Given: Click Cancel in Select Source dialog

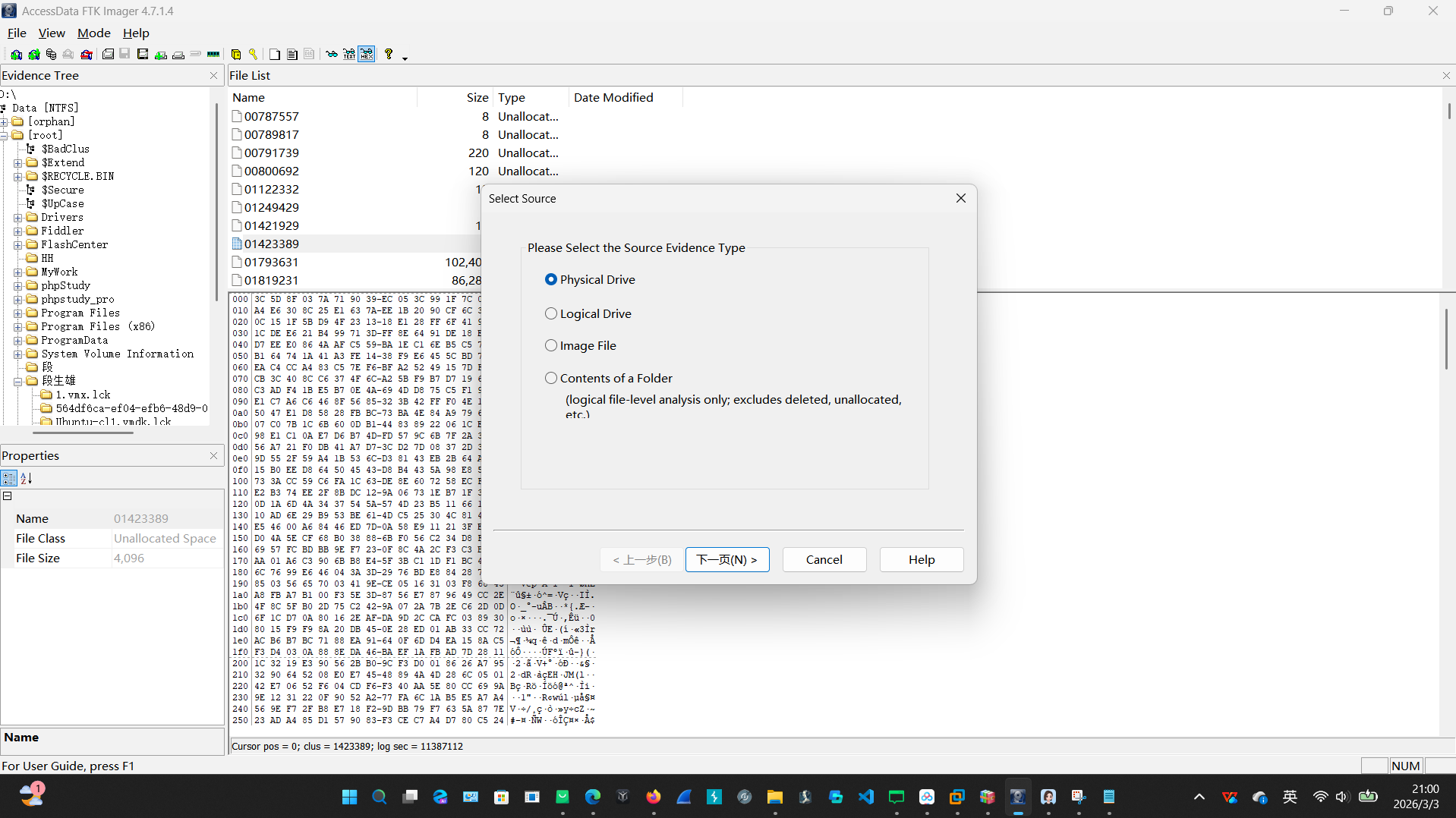Looking at the screenshot, I should coord(824,560).
